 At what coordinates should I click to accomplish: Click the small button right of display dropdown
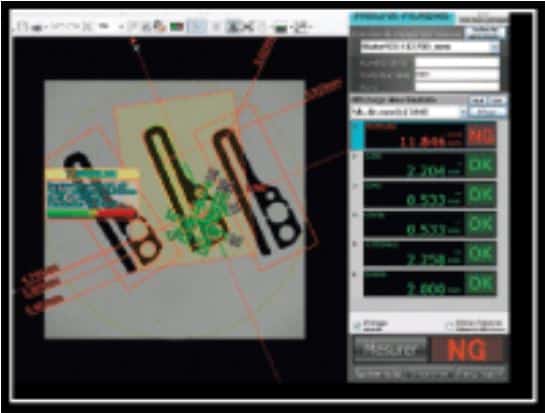pyautogui.click(x=487, y=112)
